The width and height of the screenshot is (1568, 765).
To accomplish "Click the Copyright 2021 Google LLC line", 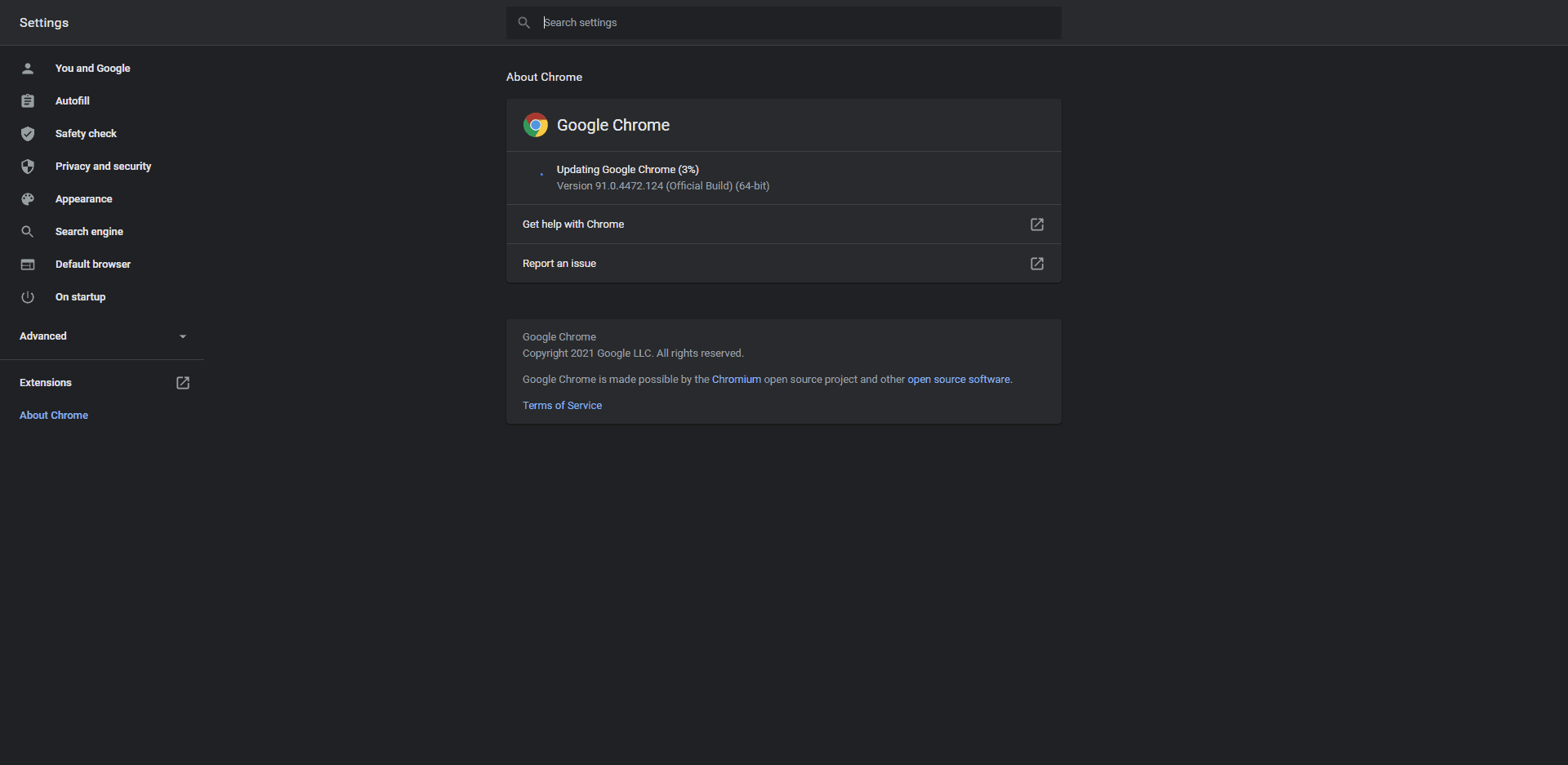I will click(x=633, y=354).
